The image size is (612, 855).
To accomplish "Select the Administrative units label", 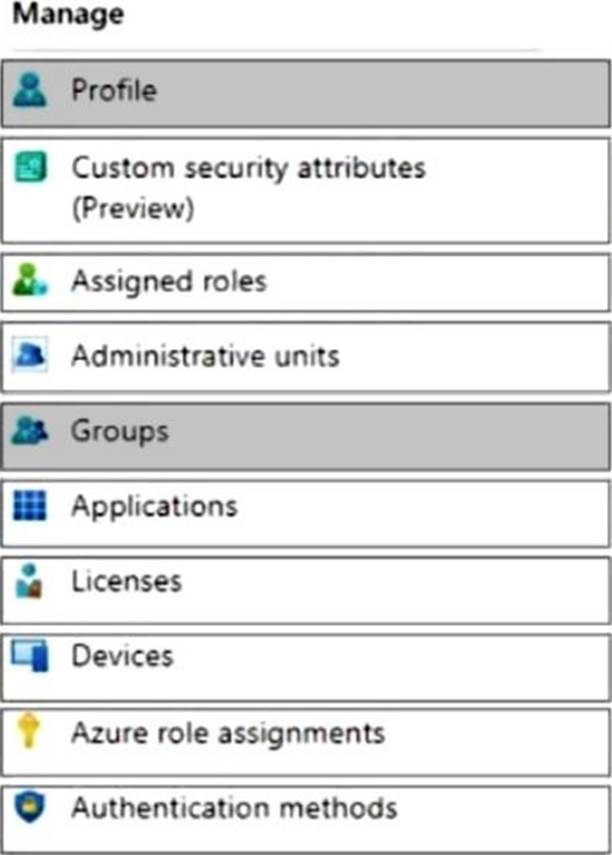I will tap(204, 357).
